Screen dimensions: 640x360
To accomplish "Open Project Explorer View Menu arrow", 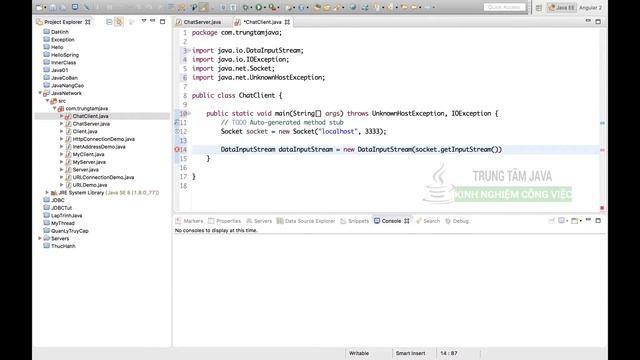I will (144, 21).
